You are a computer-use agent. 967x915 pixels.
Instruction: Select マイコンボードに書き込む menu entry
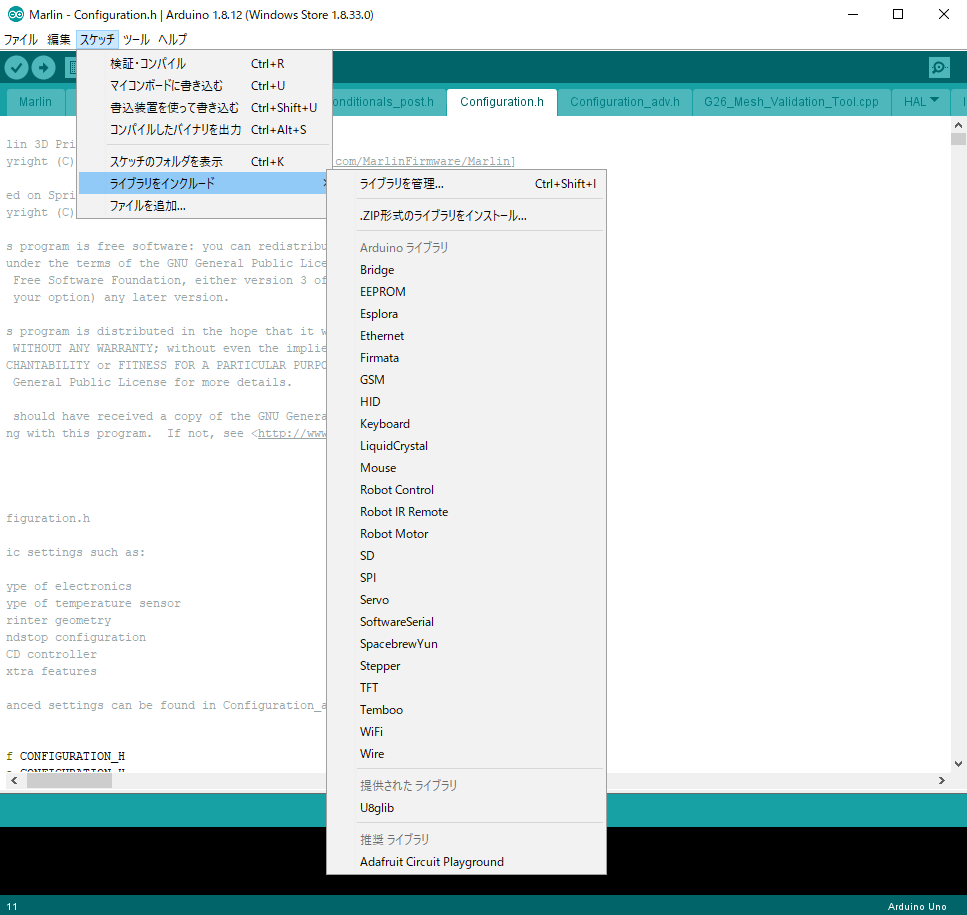coord(202,86)
